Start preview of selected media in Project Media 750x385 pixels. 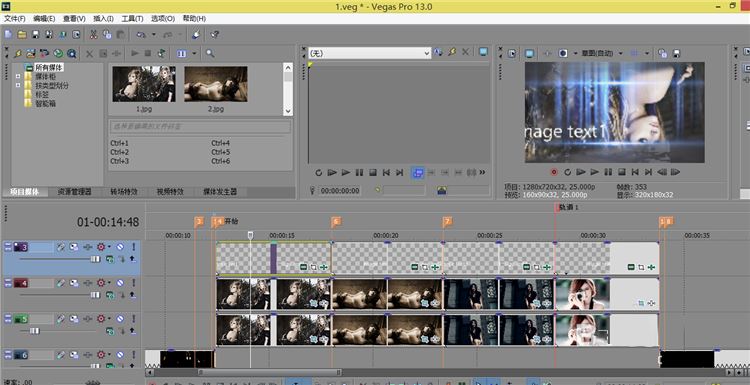click(135, 54)
